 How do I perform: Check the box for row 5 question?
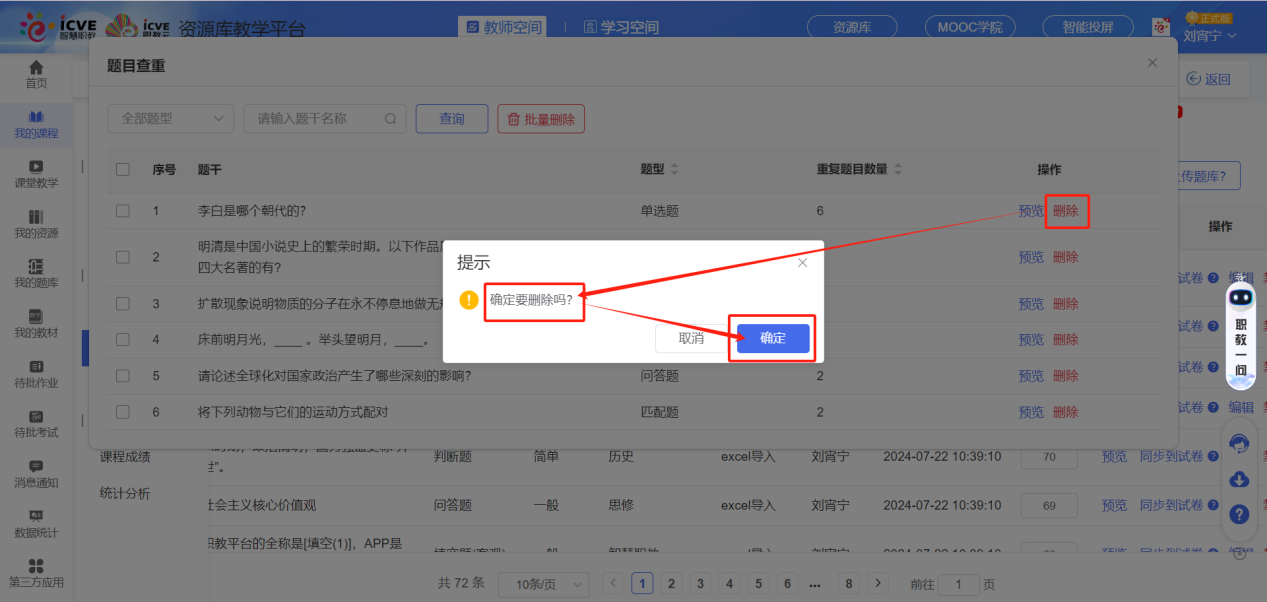(x=123, y=376)
